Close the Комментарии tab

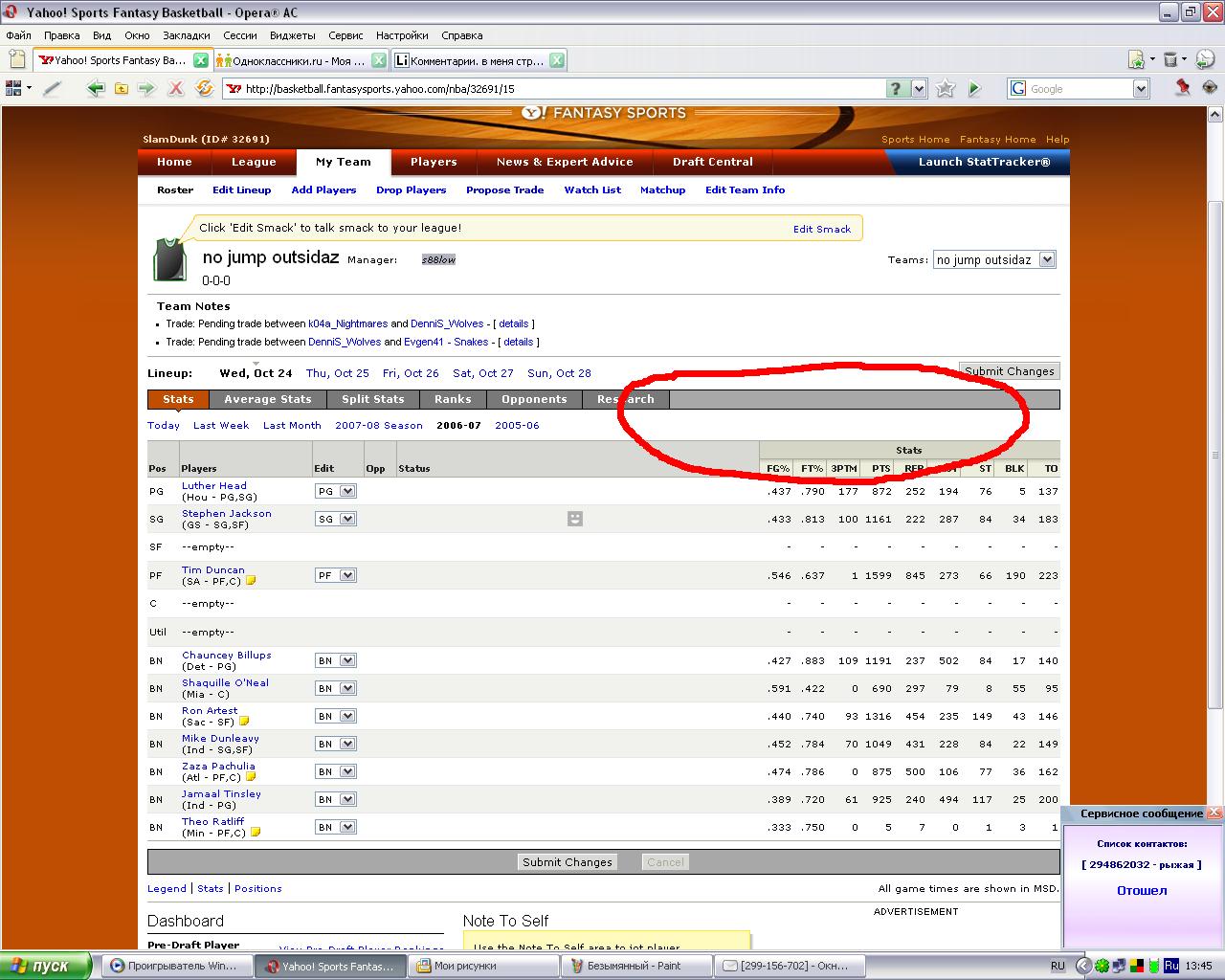pyautogui.click(x=557, y=59)
